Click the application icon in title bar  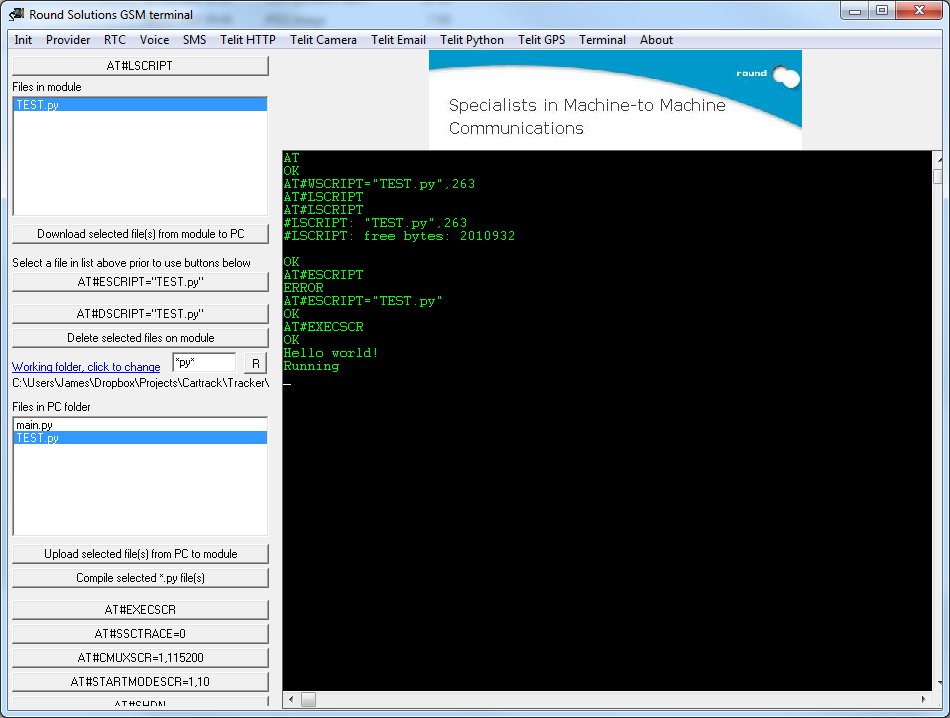pyautogui.click(x=17, y=14)
